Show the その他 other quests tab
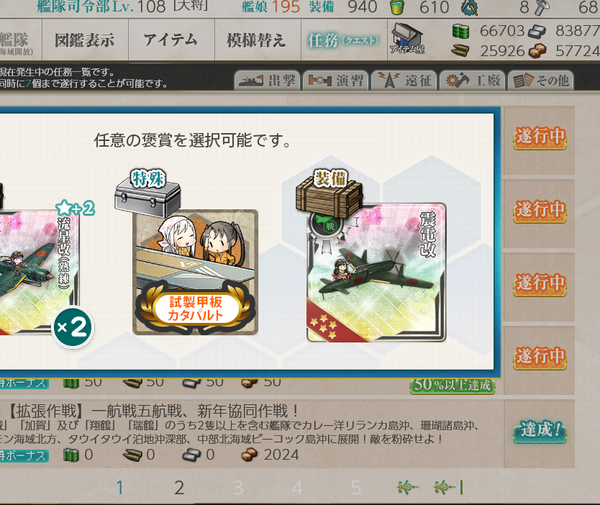This screenshot has height=505, width=600. [541, 80]
